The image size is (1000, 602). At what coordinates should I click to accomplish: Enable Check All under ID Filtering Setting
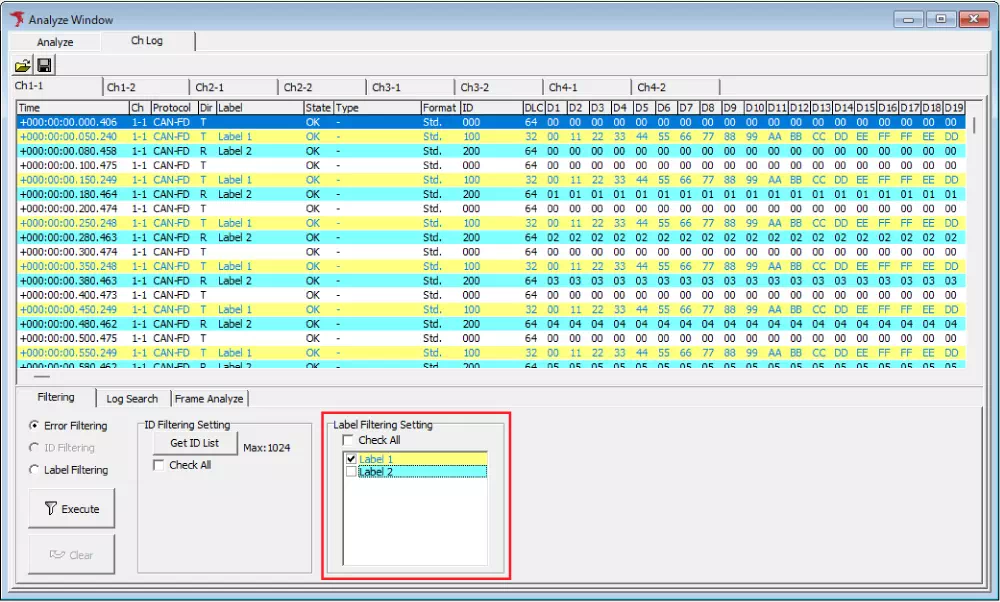pos(158,464)
